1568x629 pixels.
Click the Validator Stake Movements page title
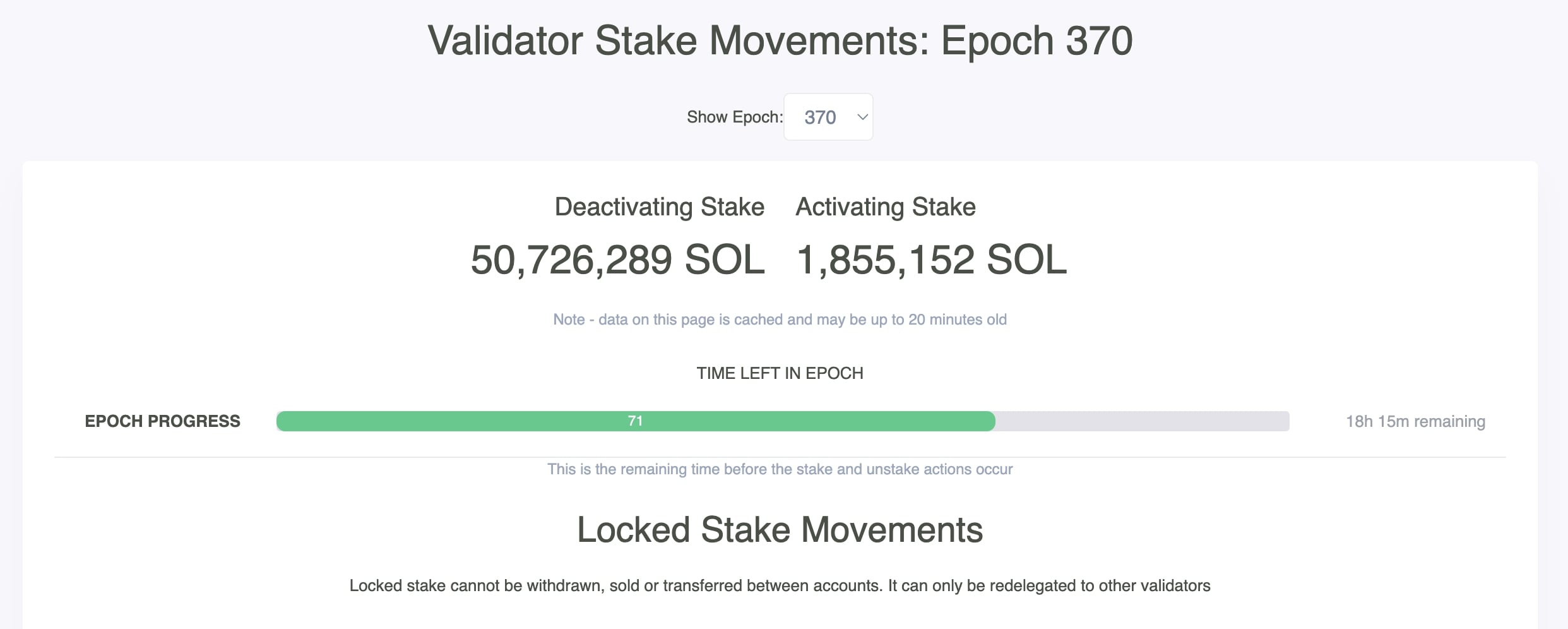780,41
